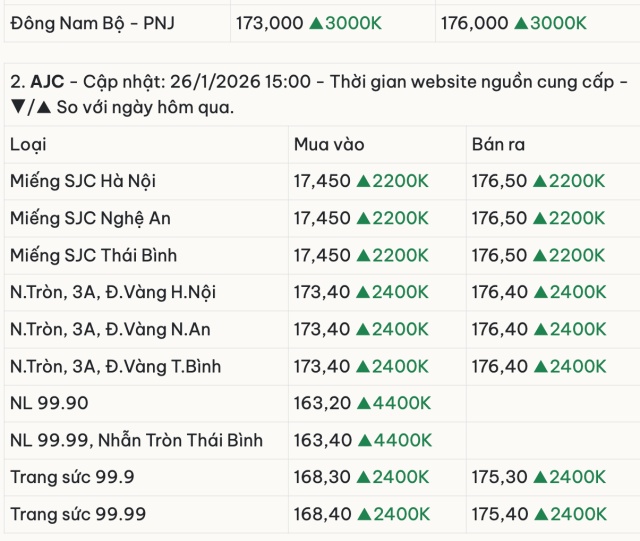This screenshot has width=640, height=541.
Task: Click up arrow in Miếng SJC Hà Nội buy price
Action: click(364, 181)
